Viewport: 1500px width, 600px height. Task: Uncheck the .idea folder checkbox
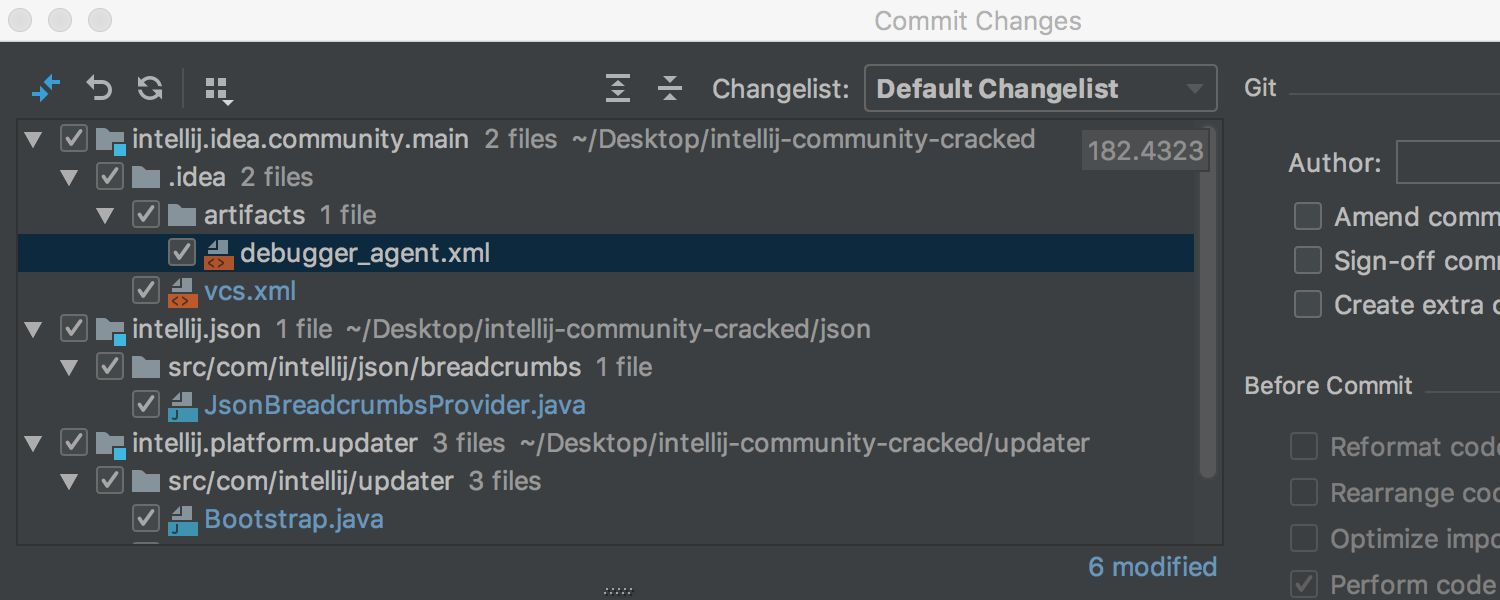click(110, 177)
